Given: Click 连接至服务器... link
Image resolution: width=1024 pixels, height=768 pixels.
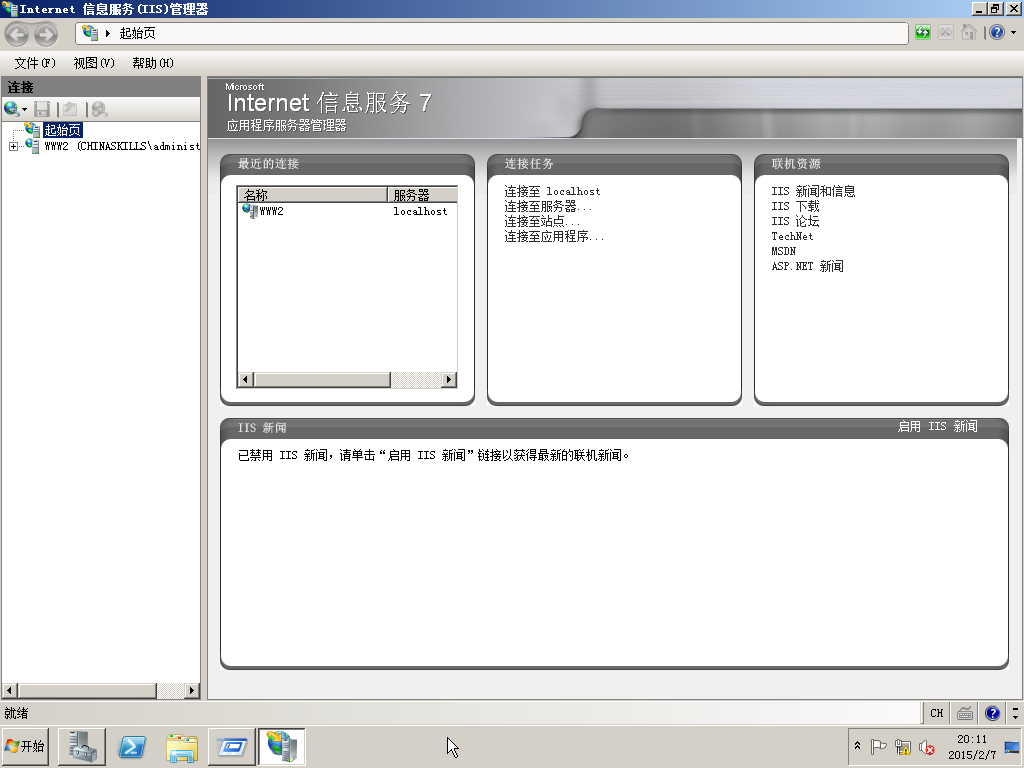Looking at the screenshot, I should coord(548,206).
